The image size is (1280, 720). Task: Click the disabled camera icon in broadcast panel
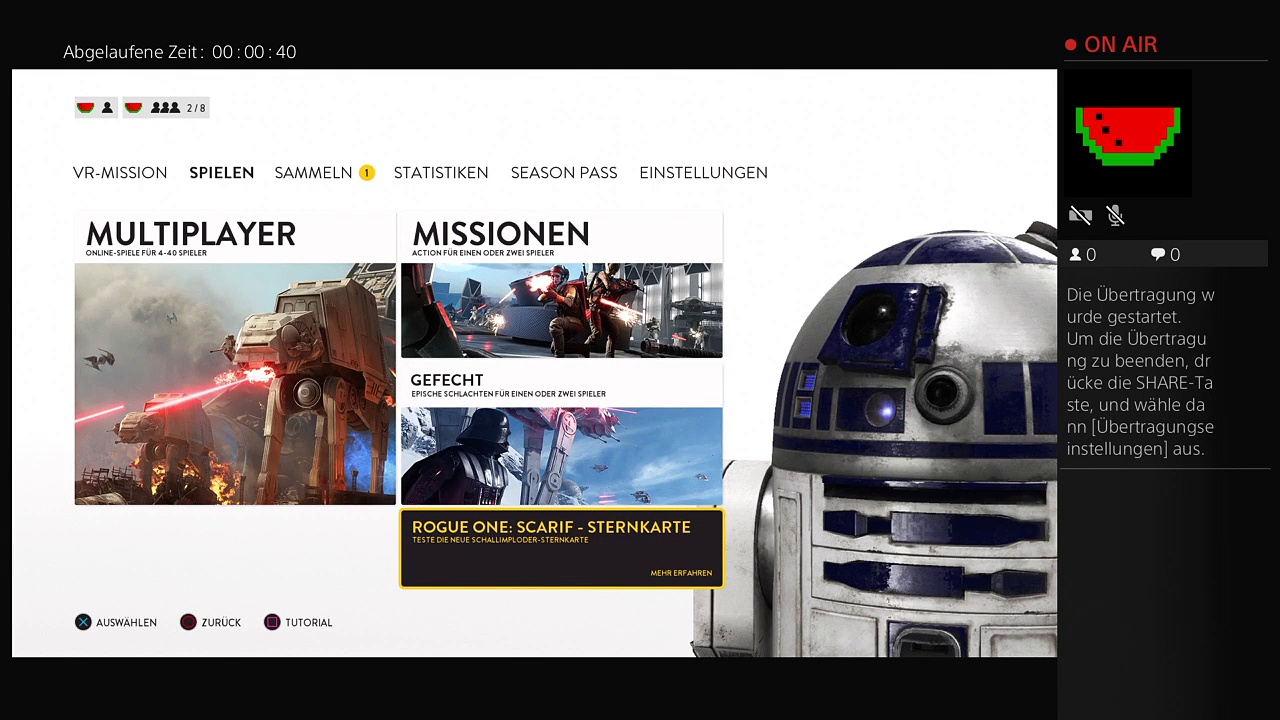coord(1080,215)
